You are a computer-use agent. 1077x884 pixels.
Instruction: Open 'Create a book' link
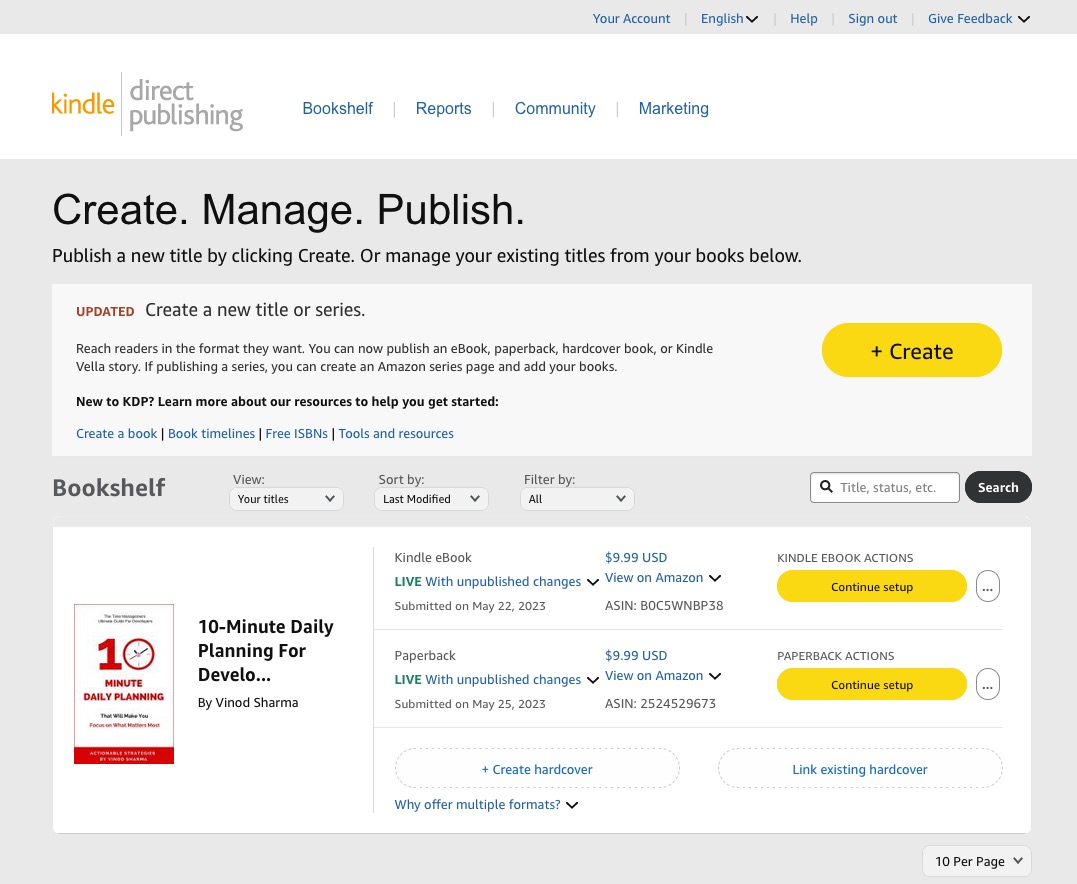[x=117, y=433]
